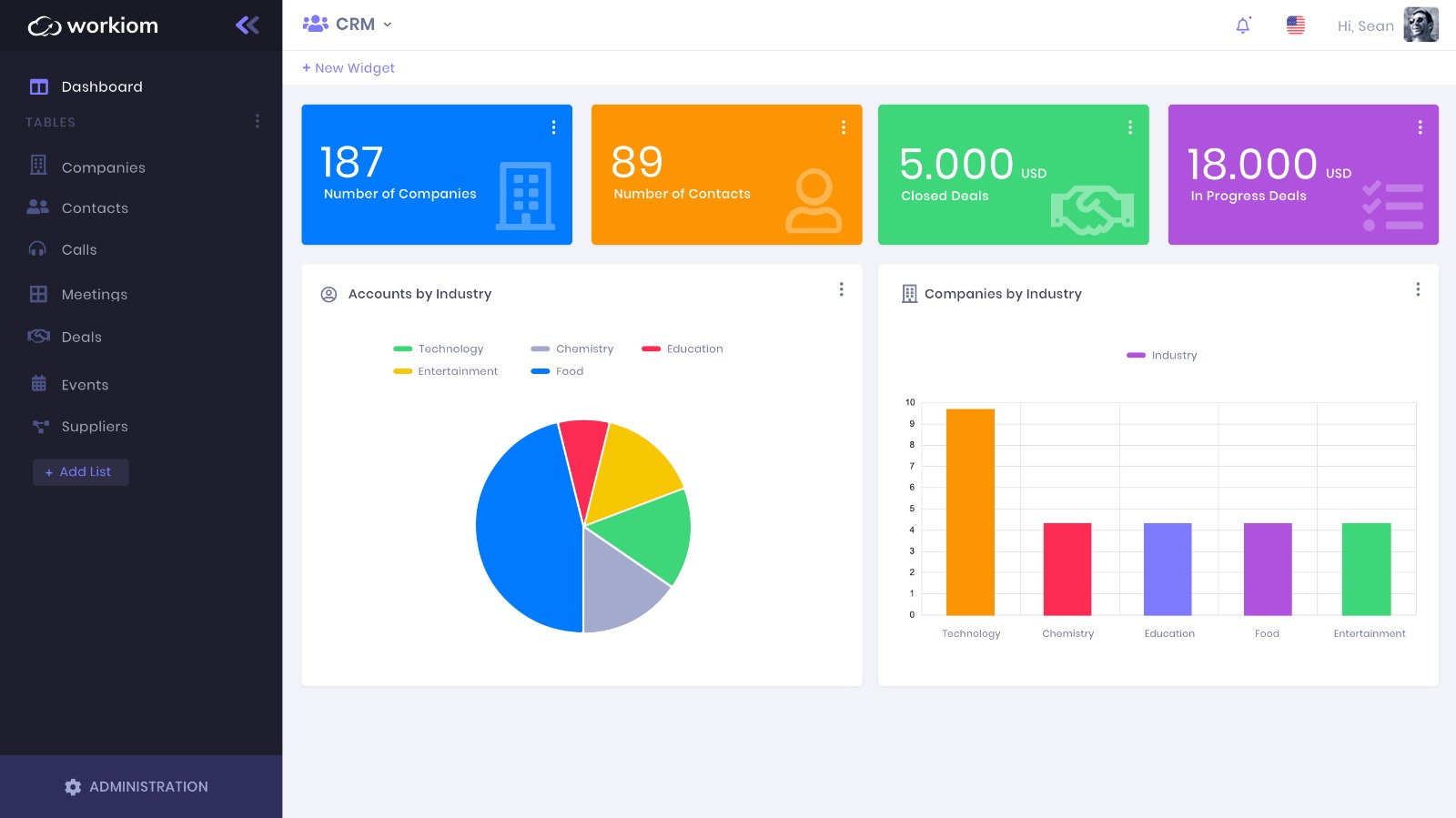Image resolution: width=1456 pixels, height=818 pixels.
Task: Click the red Chemistry bar
Action: 1067,570
